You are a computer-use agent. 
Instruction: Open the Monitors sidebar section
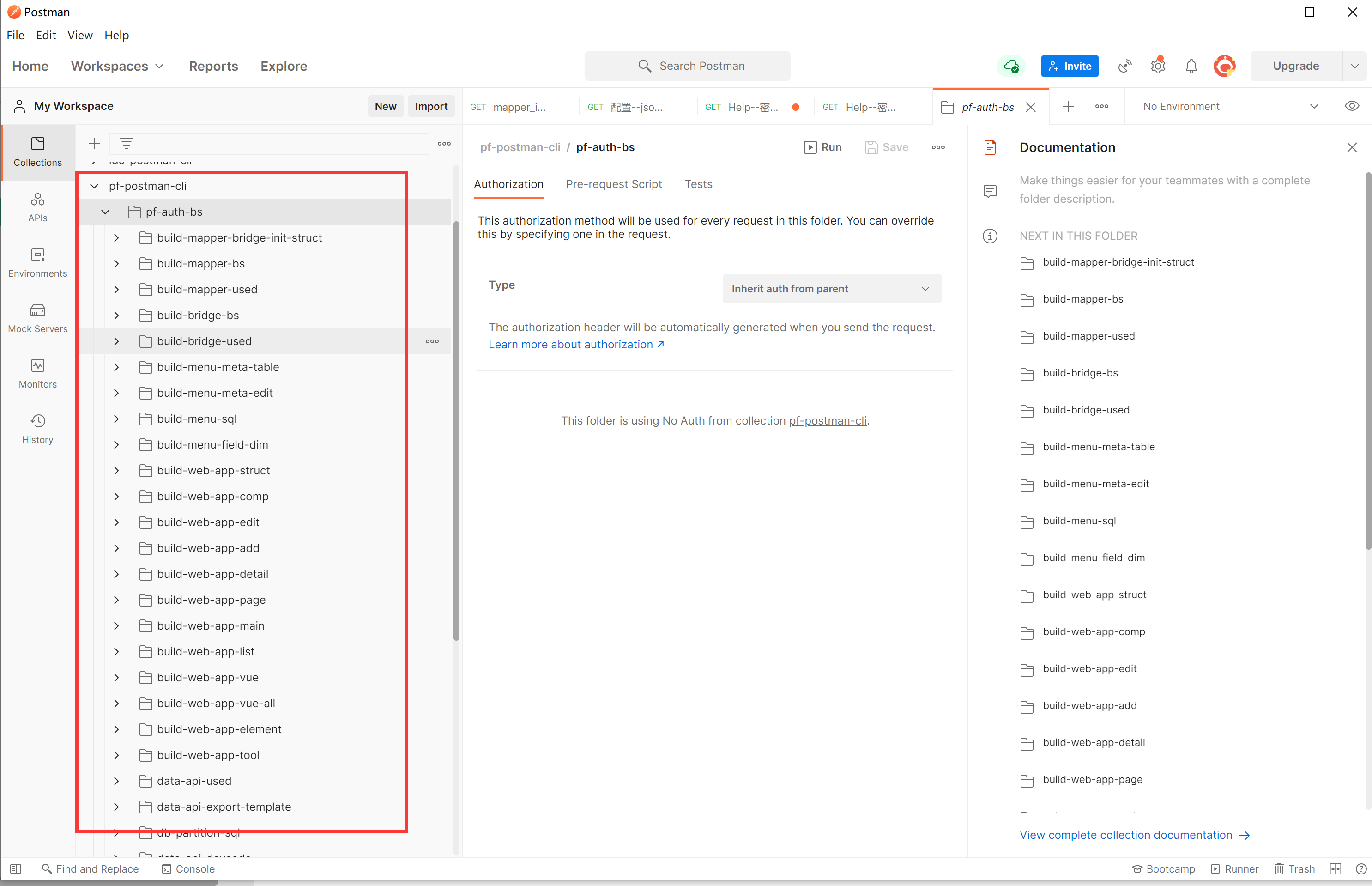[x=37, y=373]
